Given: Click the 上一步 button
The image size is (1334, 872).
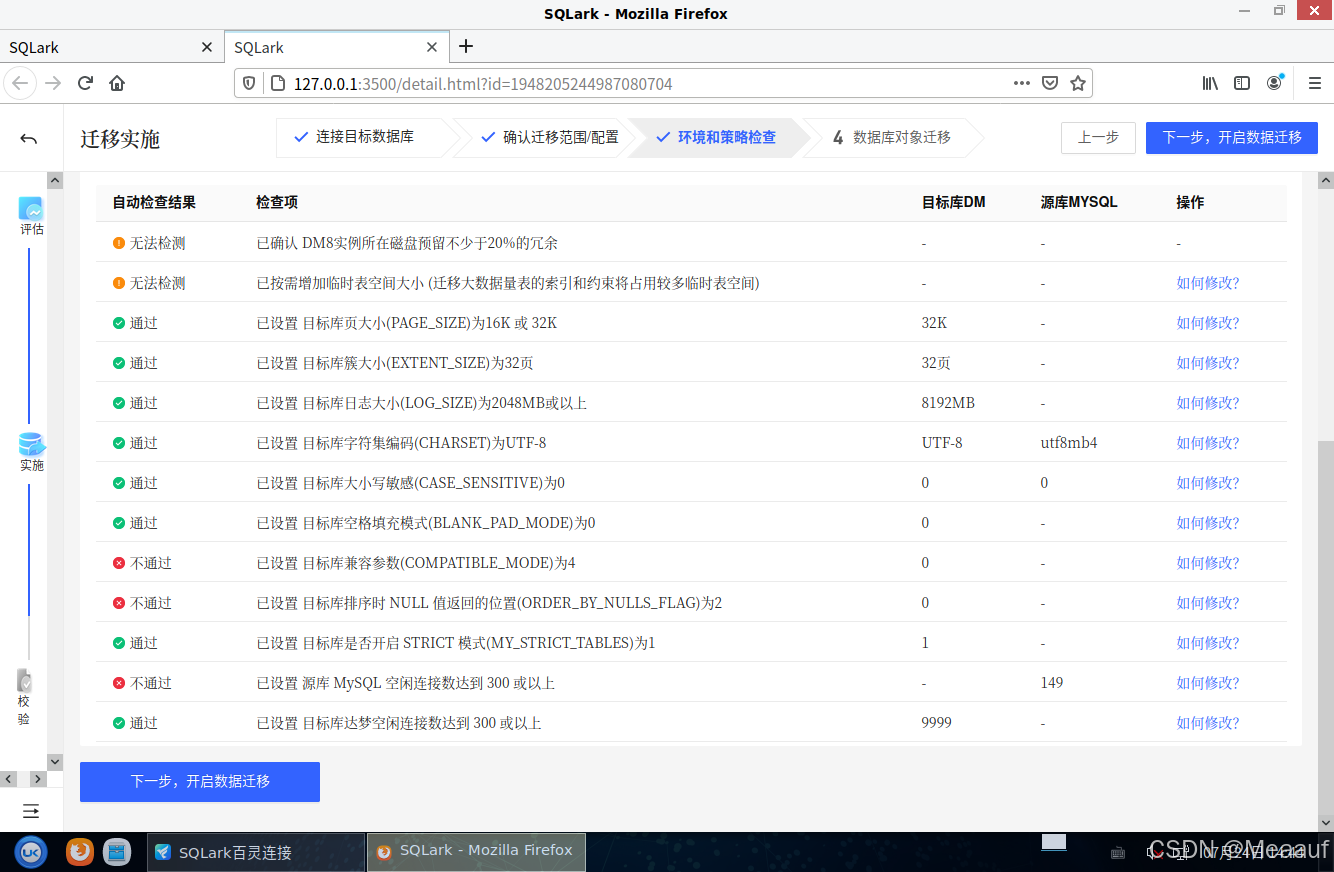Looking at the screenshot, I should pyautogui.click(x=1098, y=138).
